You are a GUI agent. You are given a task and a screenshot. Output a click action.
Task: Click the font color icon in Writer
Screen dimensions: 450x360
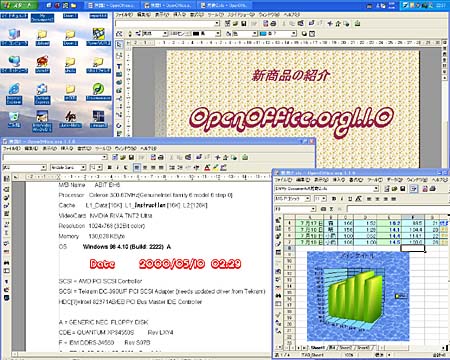pos(207,167)
